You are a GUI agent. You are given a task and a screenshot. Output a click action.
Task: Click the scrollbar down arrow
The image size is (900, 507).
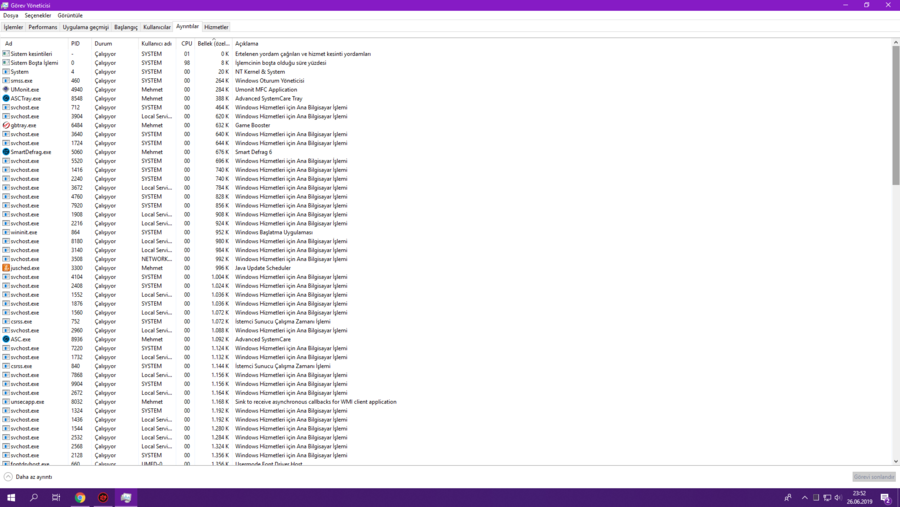(895, 461)
